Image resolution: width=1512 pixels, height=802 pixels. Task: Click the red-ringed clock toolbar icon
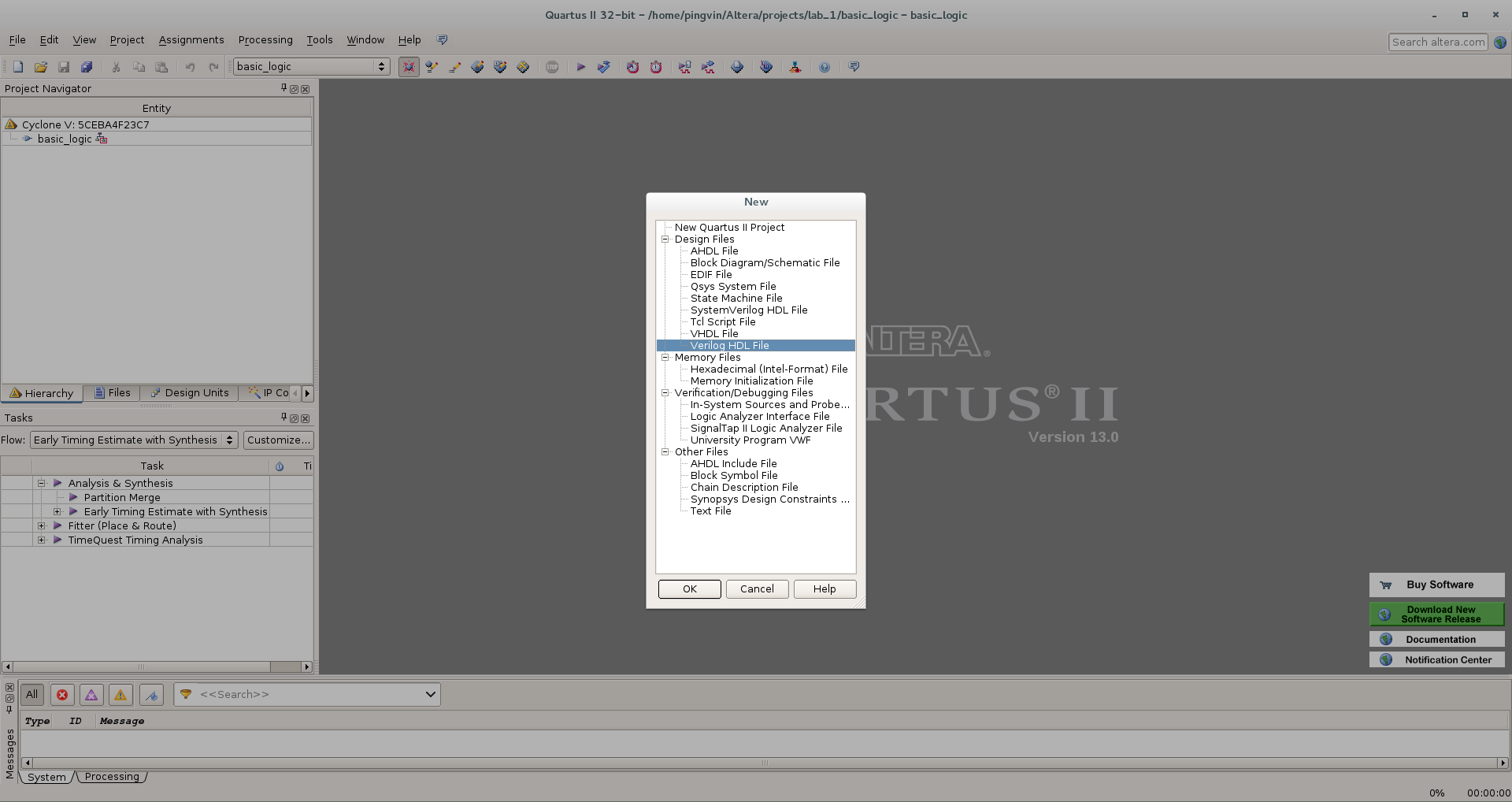656,67
